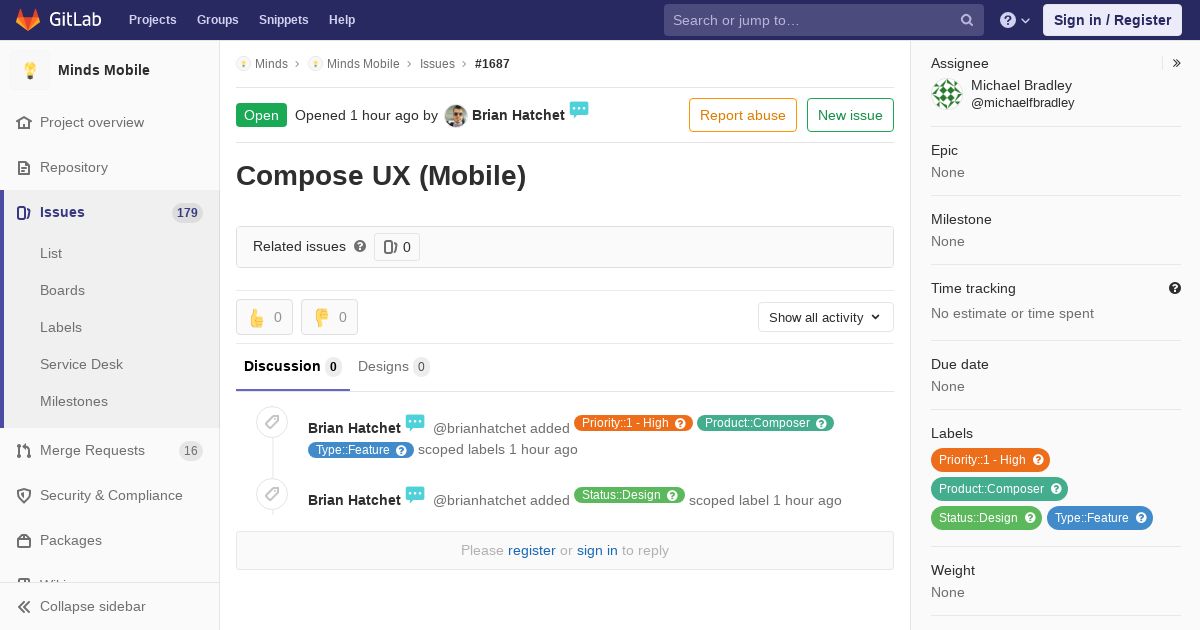
Task: Click Type::Feature label in activity note
Action: tap(361, 450)
